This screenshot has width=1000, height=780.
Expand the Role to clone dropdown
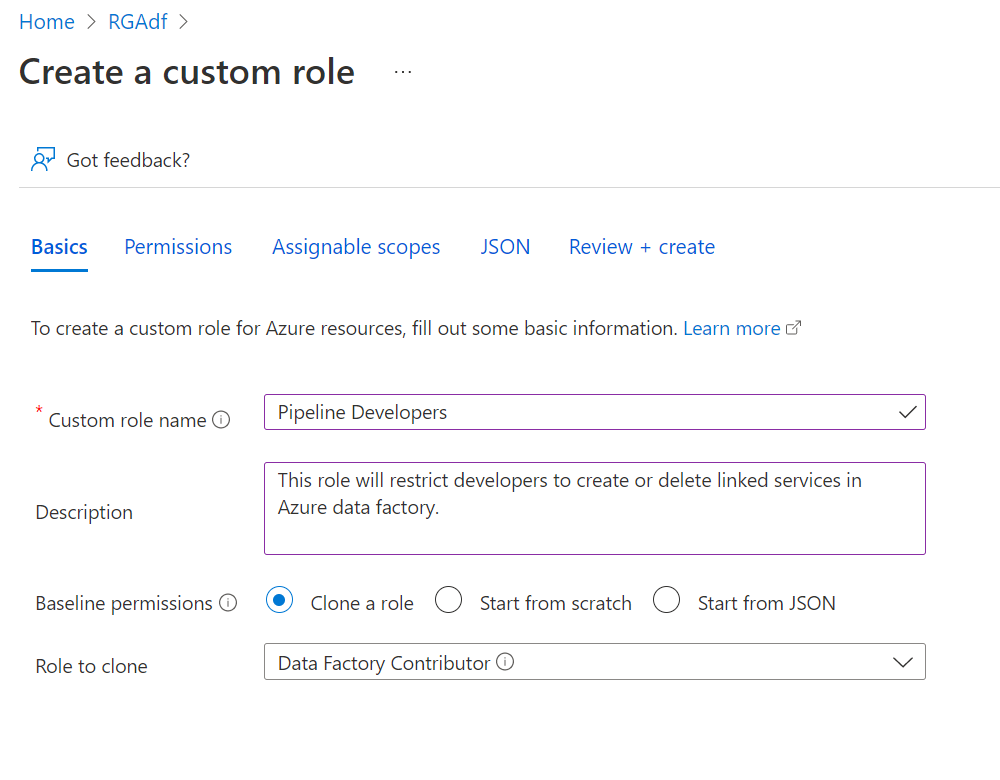(902, 662)
